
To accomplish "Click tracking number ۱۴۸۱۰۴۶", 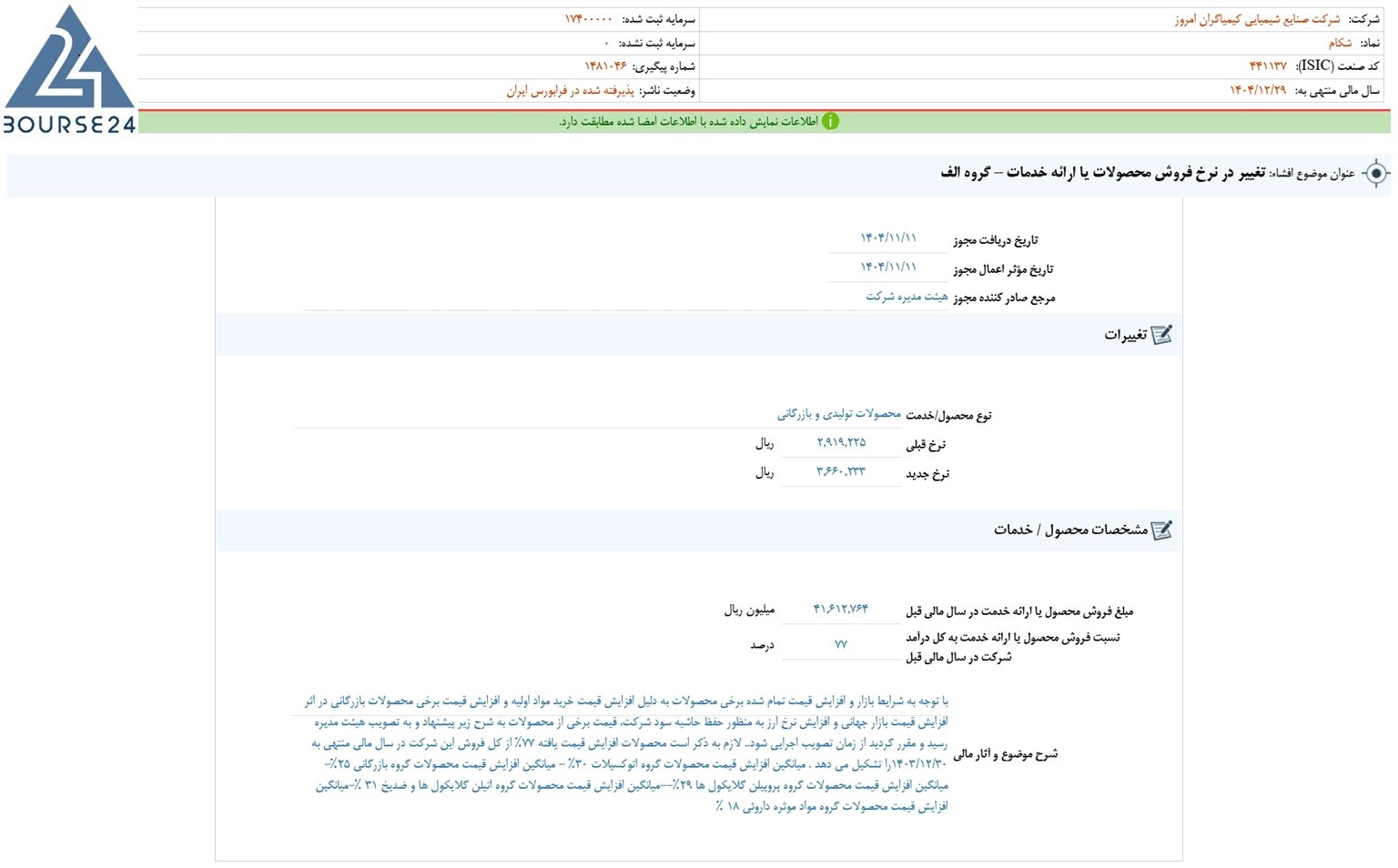I will point(605,66).
